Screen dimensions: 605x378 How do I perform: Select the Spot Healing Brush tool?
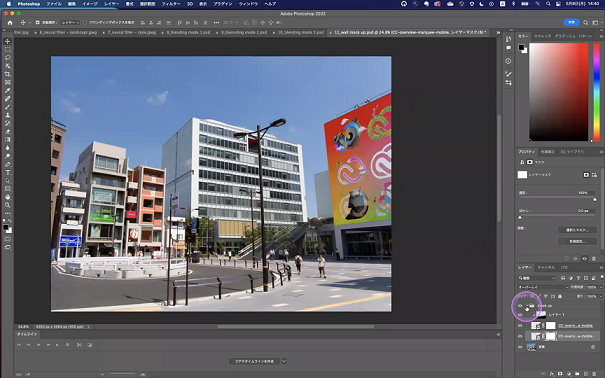coord(8,99)
